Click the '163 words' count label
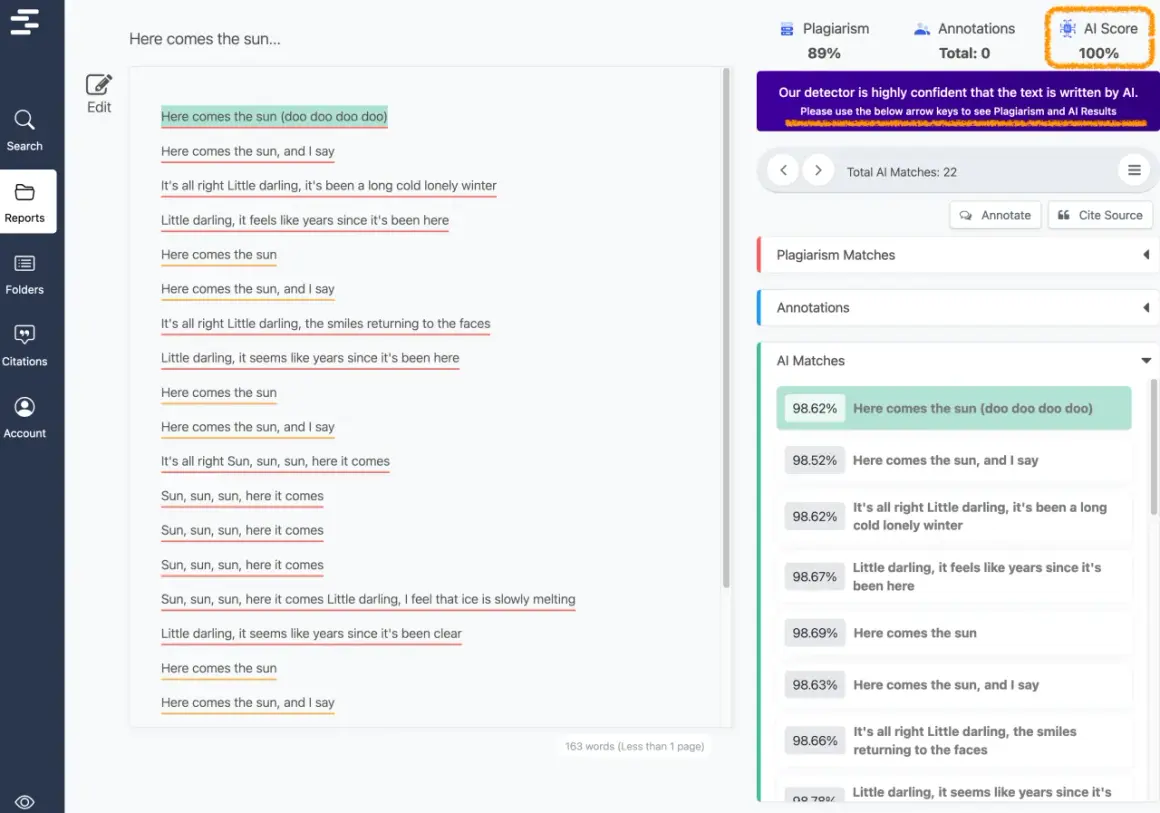The image size is (1160, 813). 634,746
